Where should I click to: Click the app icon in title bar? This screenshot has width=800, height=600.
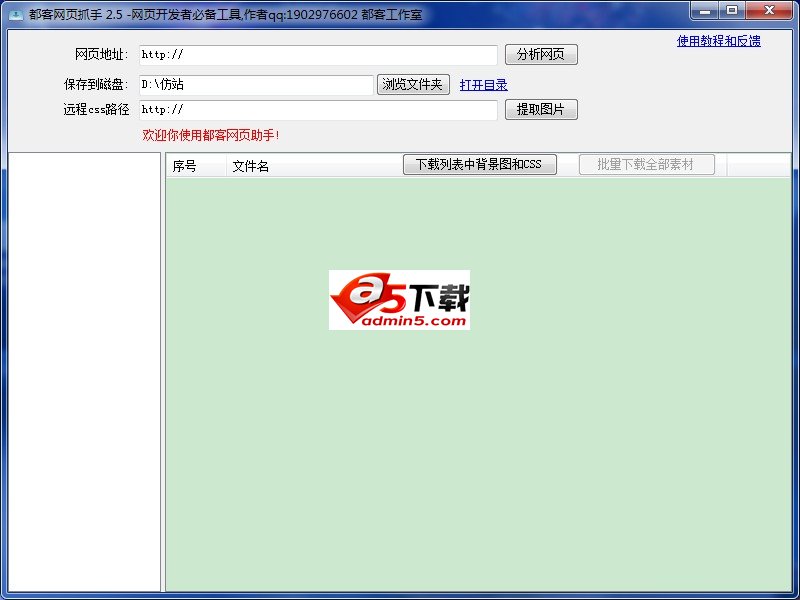16,15
